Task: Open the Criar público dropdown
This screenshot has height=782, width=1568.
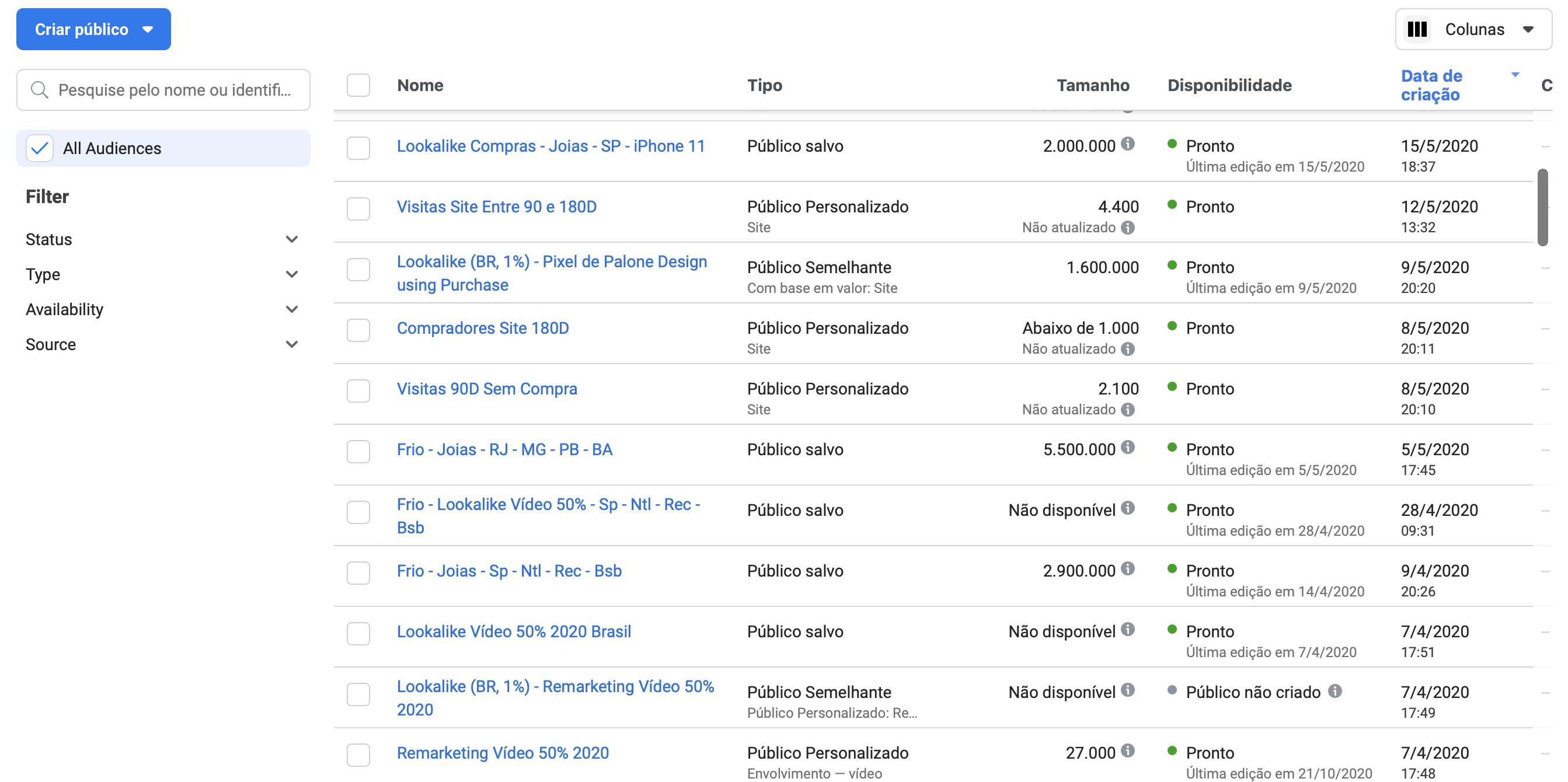Action: coord(93,29)
